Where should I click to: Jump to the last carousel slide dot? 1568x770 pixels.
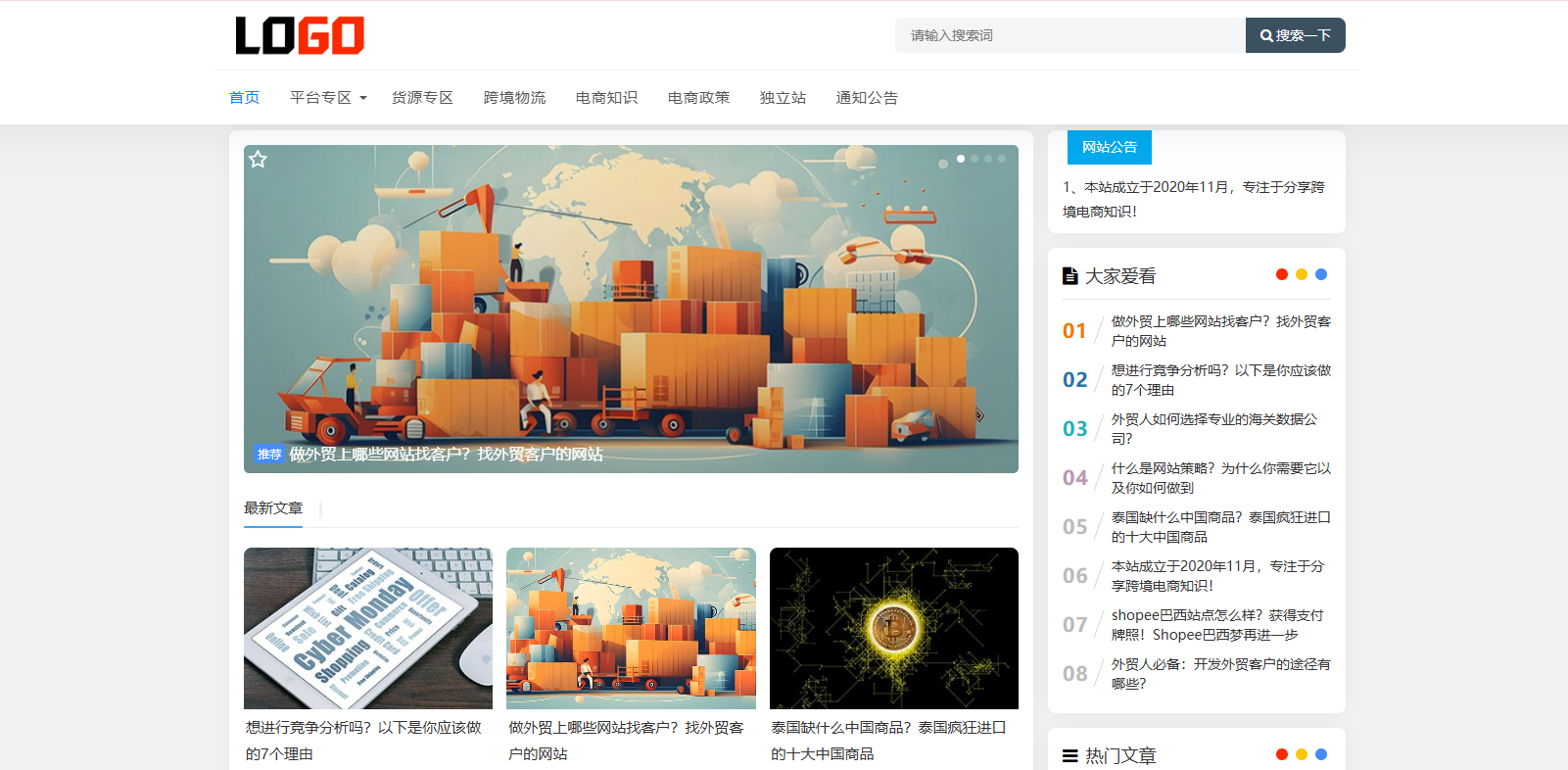coord(1002,159)
